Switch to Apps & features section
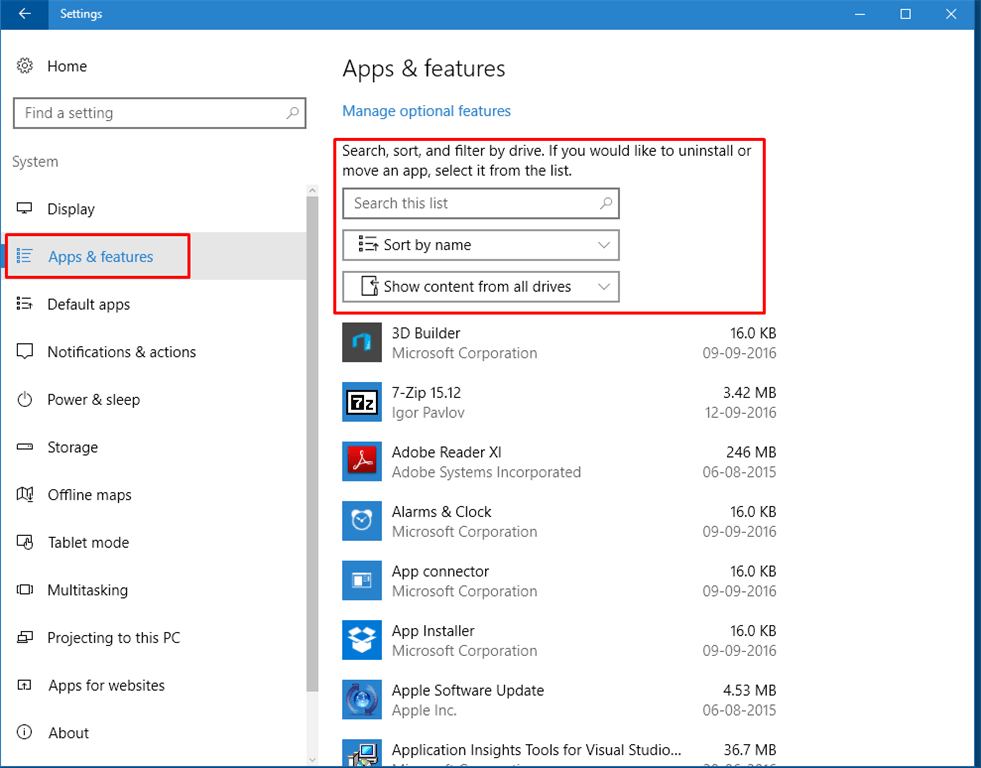981x768 pixels. (98, 256)
